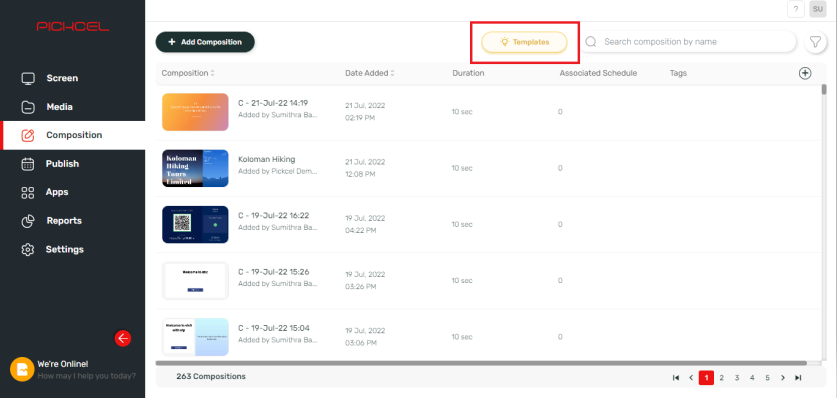The width and height of the screenshot is (837, 398).
Task: Click 'Added by Pickcel Dem...' text
Action: 278,171
